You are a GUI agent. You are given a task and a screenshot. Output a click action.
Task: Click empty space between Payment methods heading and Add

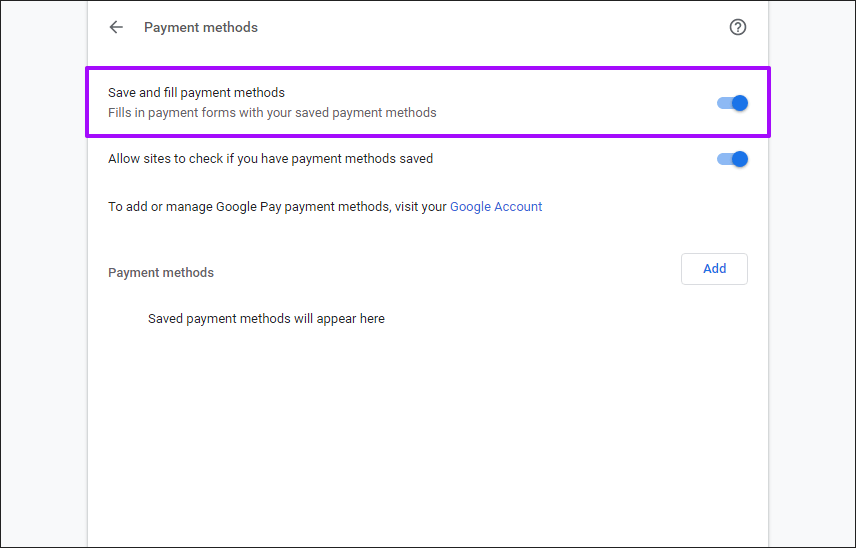[440, 272]
